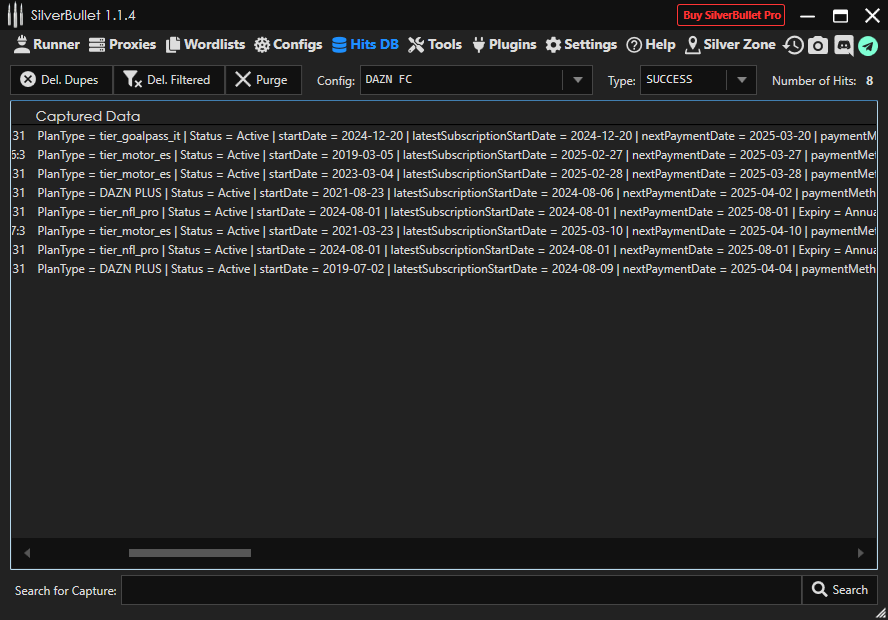Click the Number of Hits label
The height and width of the screenshot is (620, 888).
(x=814, y=81)
